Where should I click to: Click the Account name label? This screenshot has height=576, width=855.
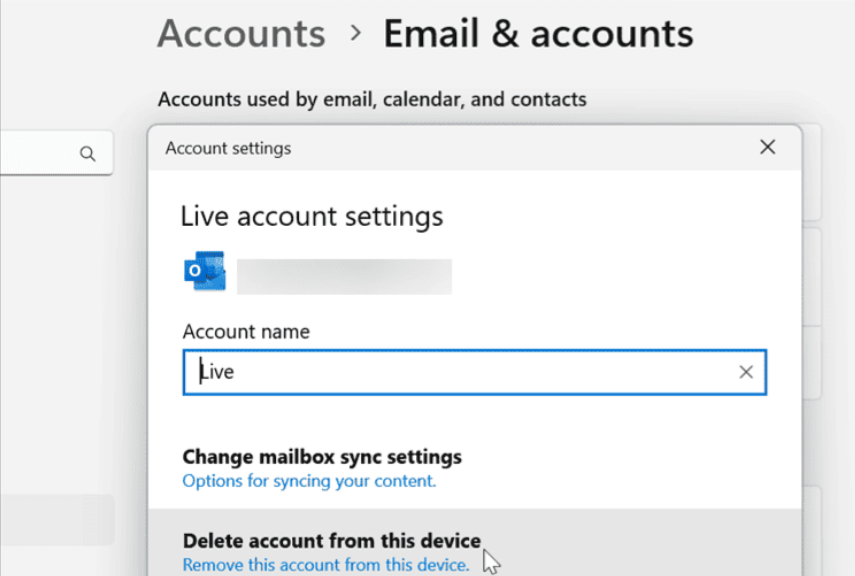(246, 331)
